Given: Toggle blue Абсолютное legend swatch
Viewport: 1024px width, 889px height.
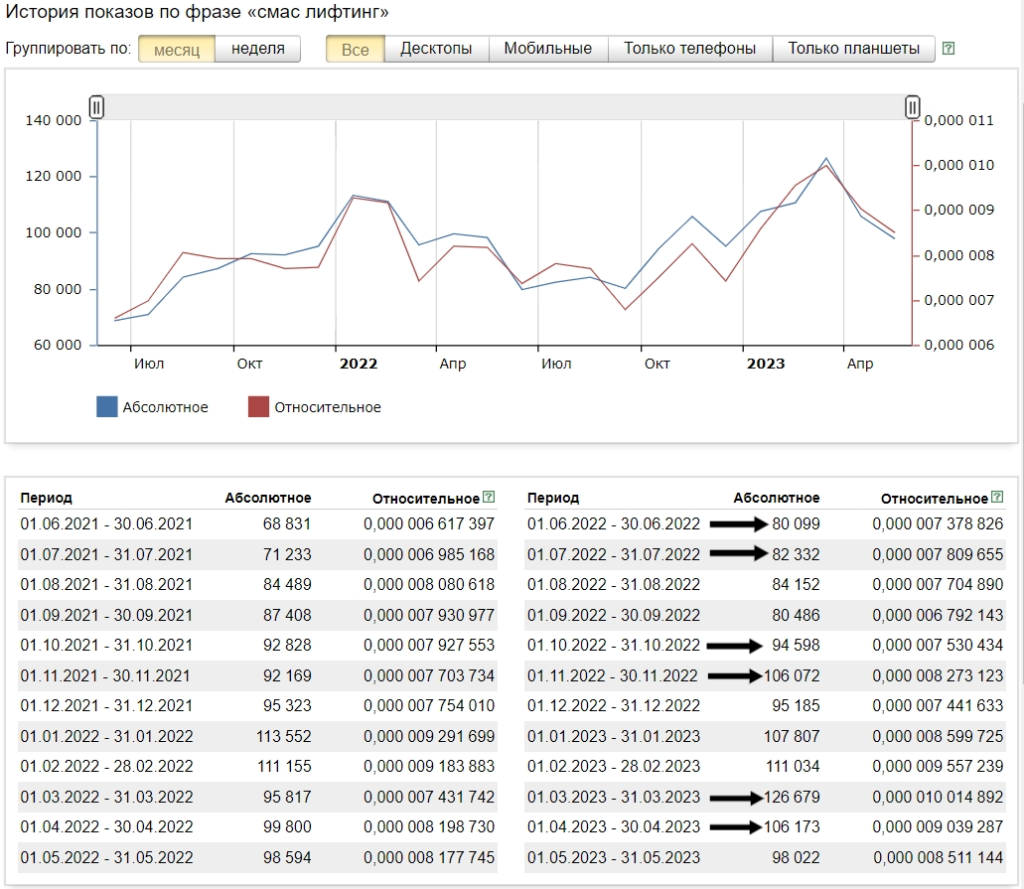Looking at the screenshot, I should [x=106, y=406].
